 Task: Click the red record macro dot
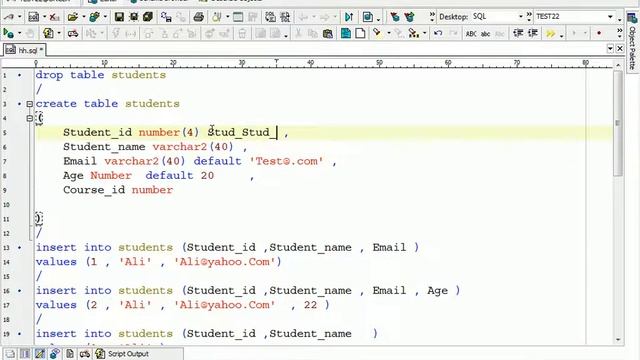[599, 33]
